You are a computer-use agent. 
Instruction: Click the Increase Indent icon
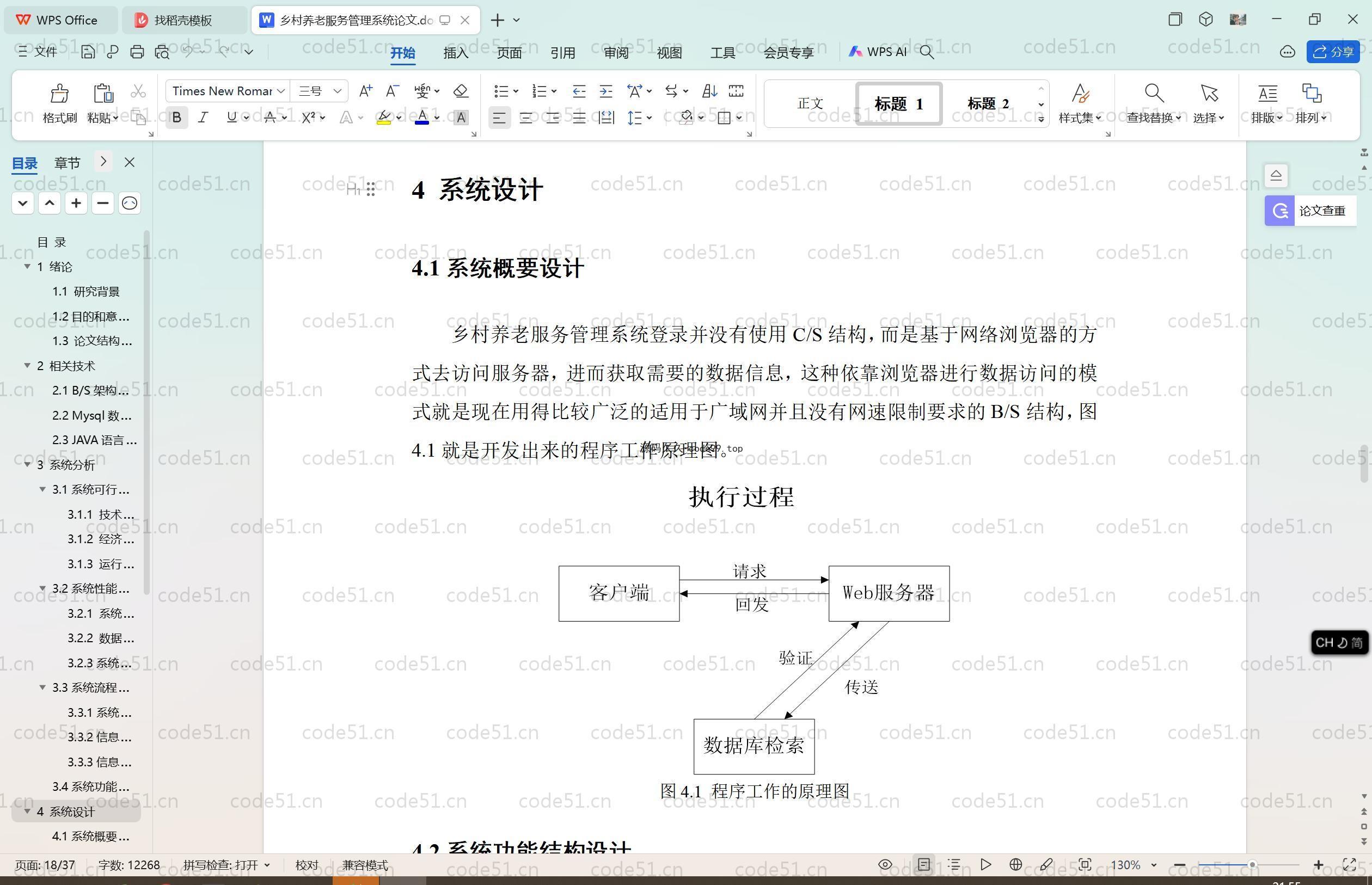[x=606, y=91]
